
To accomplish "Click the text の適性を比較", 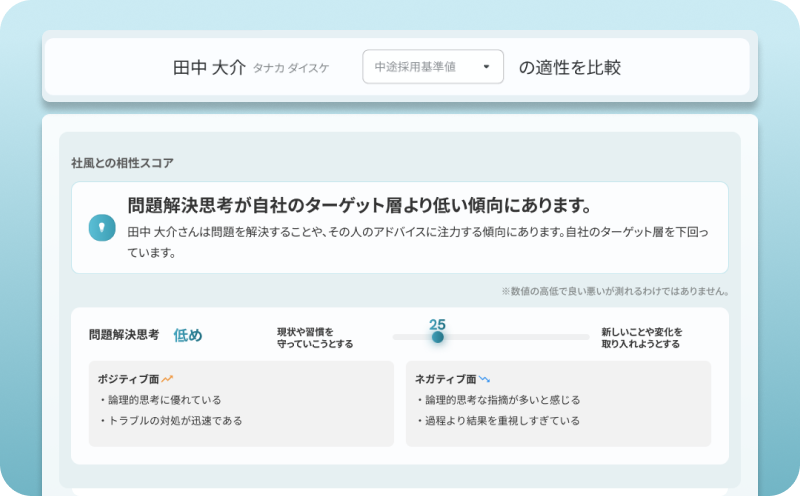I will 569,67.
